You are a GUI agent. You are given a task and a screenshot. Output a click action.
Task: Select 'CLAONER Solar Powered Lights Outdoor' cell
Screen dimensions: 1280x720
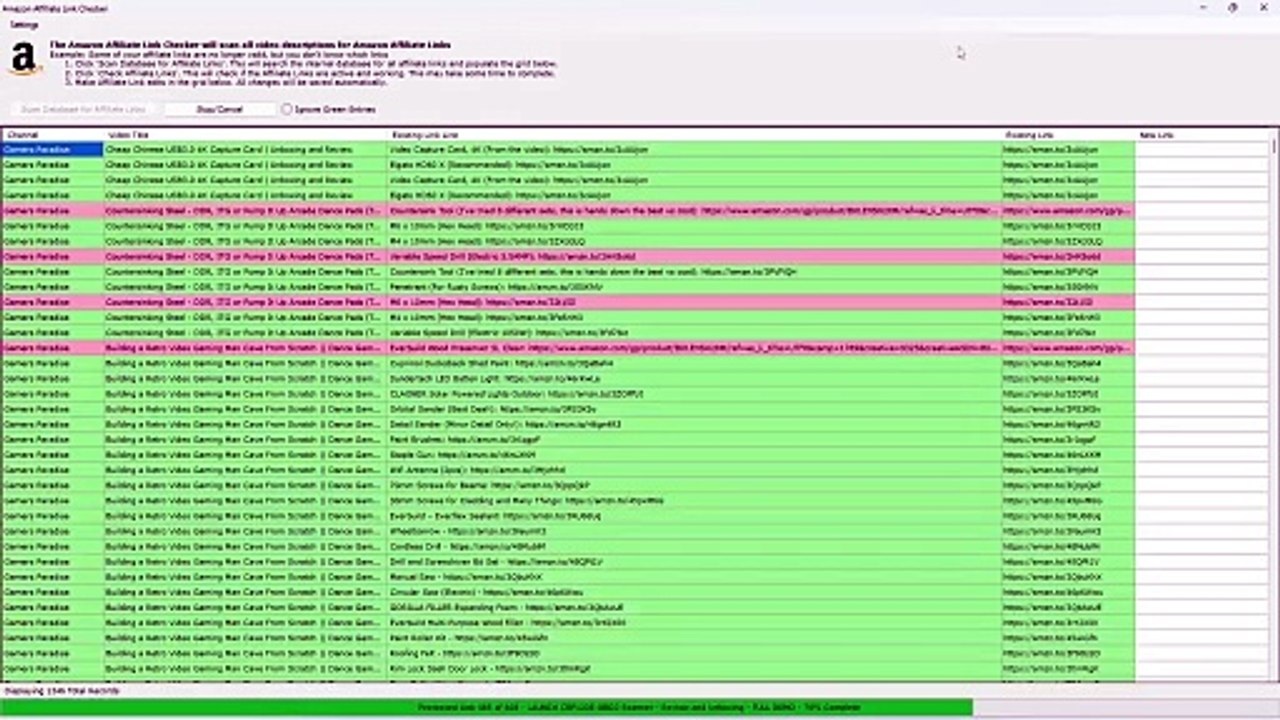point(695,394)
